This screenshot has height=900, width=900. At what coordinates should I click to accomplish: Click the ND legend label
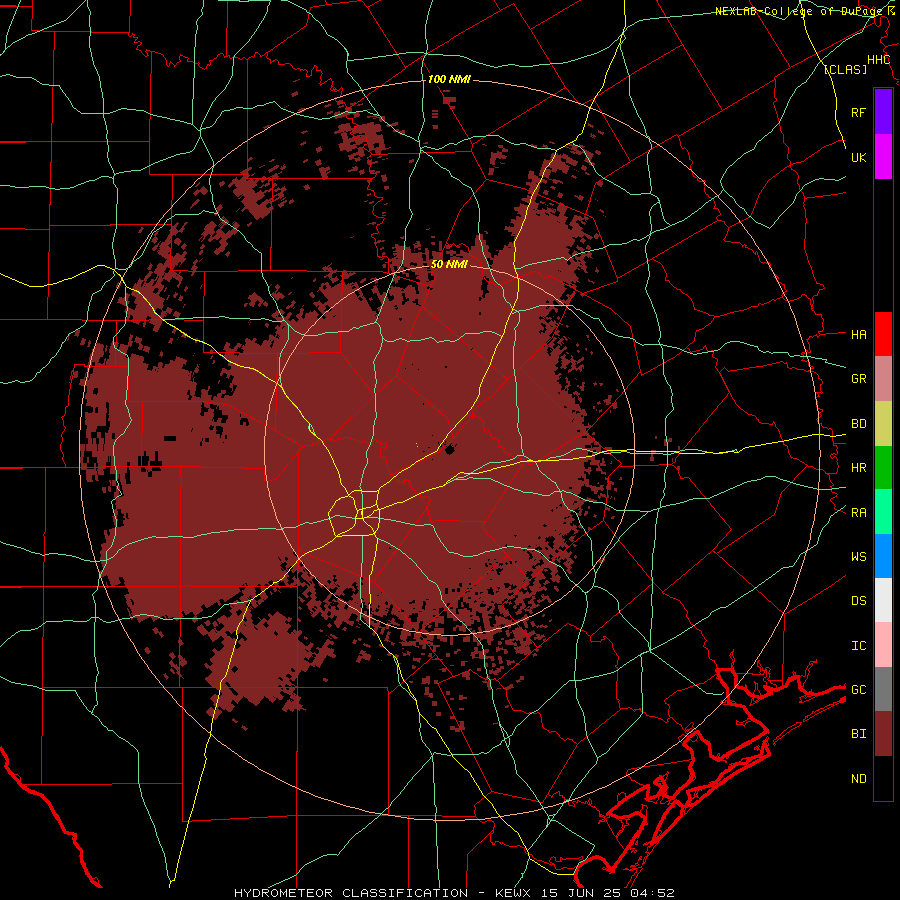tap(858, 779)
